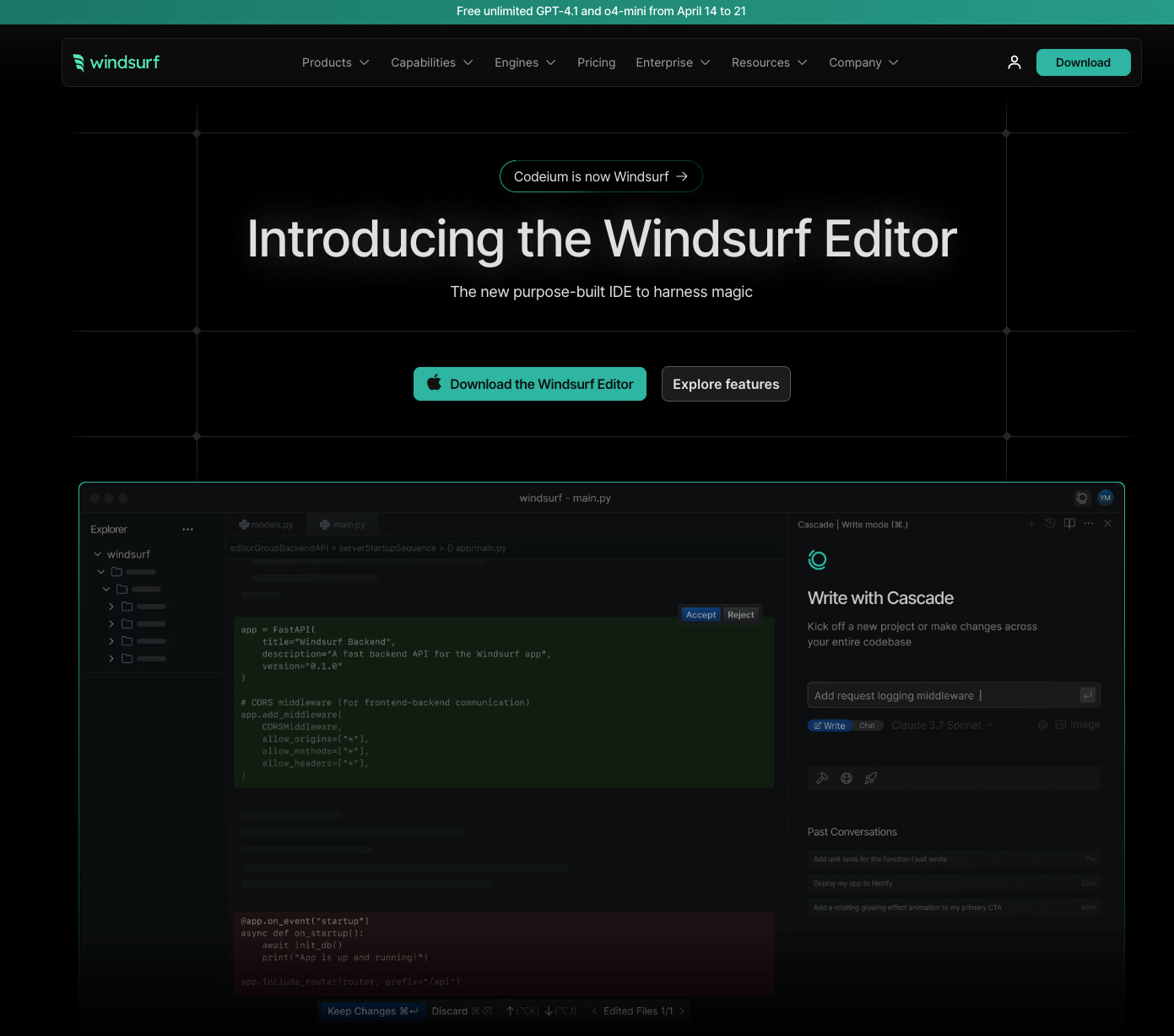This screenshot has width=1174, height=1036.
Task: Accept the suggested code change
Action: click(x=701, y=615)
